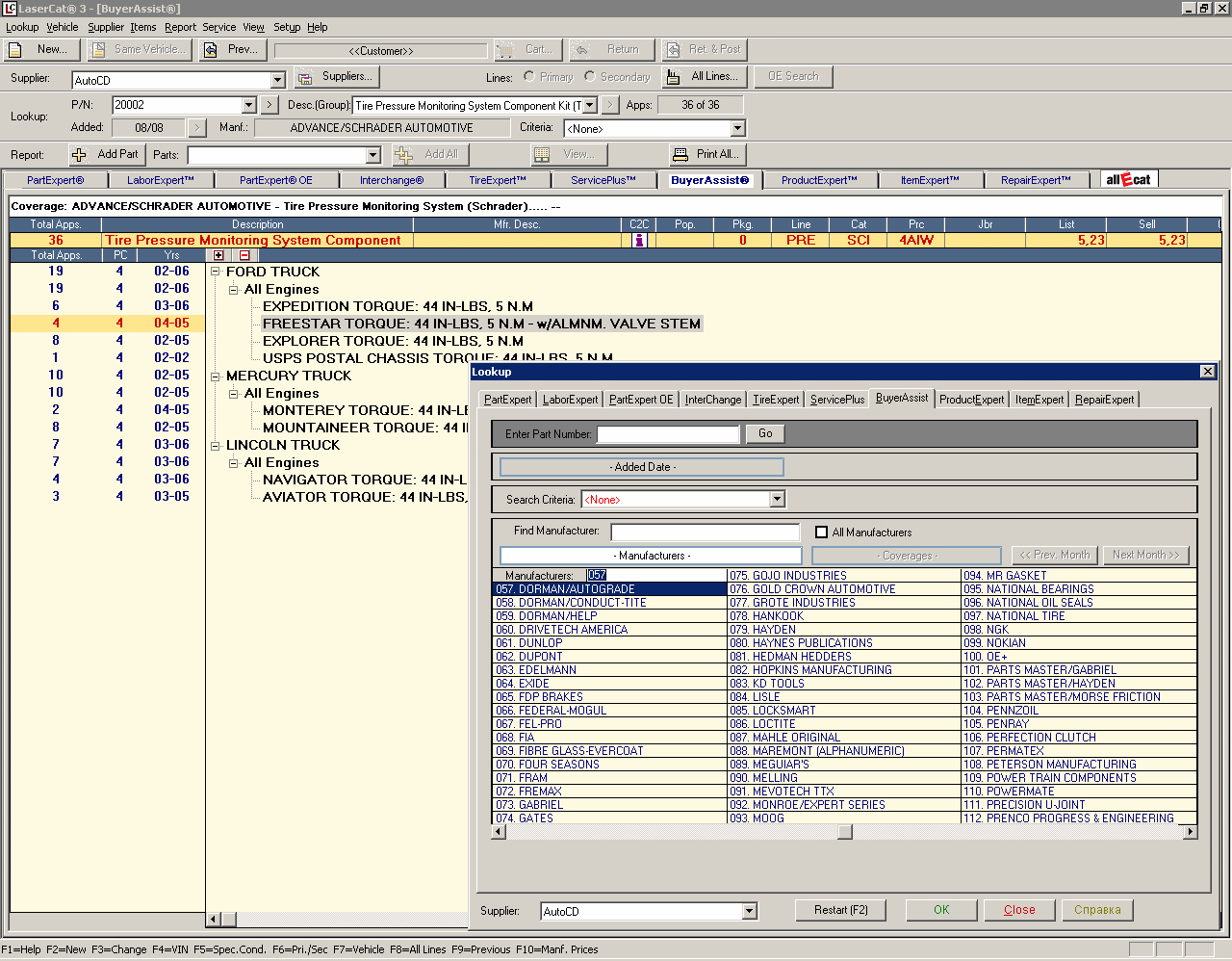Image resolution: width=1232 pixels, height=961 pixels.
Task: Click the Go button next to part number
Action: click(x=765, y=434)
